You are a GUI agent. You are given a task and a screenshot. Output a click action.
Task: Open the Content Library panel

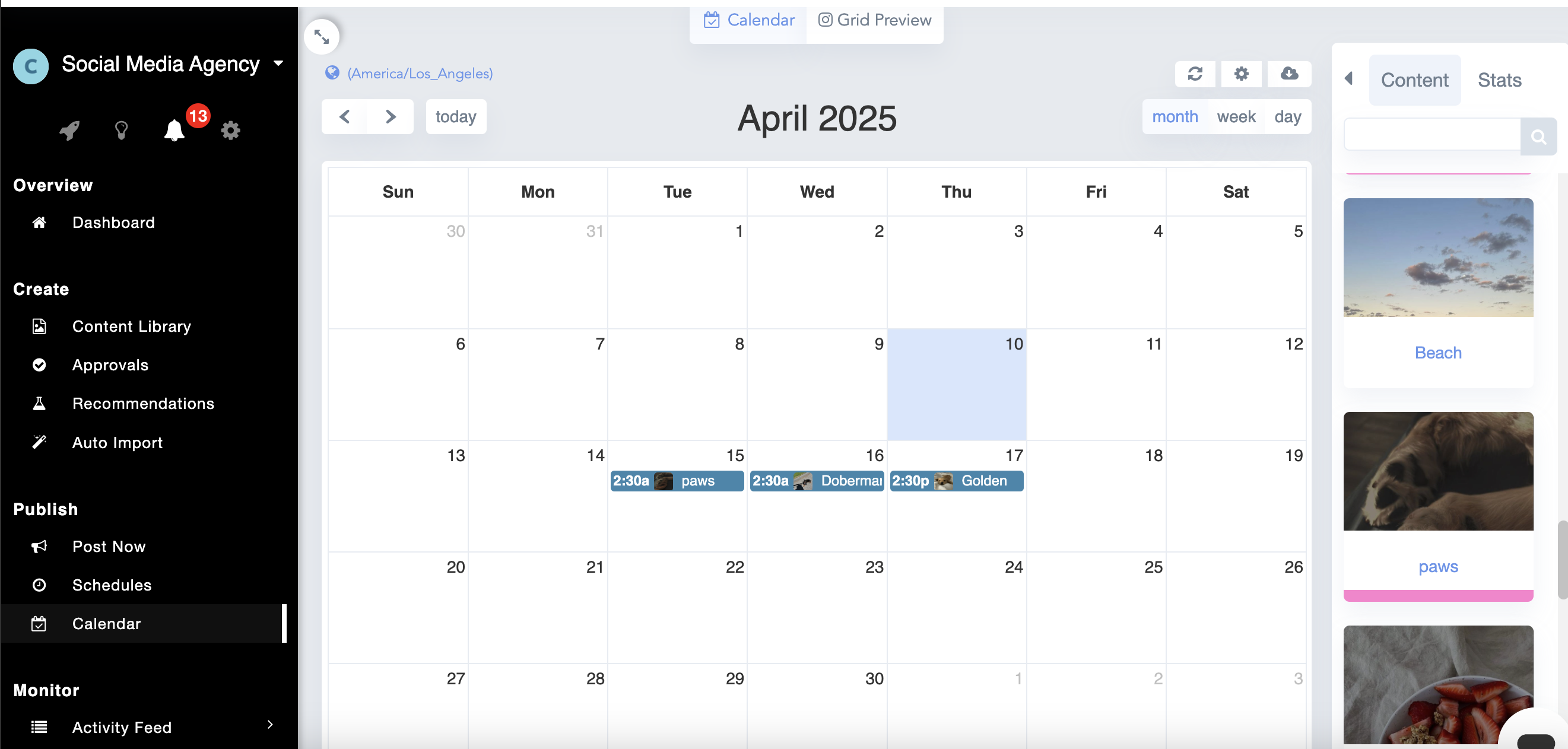coord(132,326)
